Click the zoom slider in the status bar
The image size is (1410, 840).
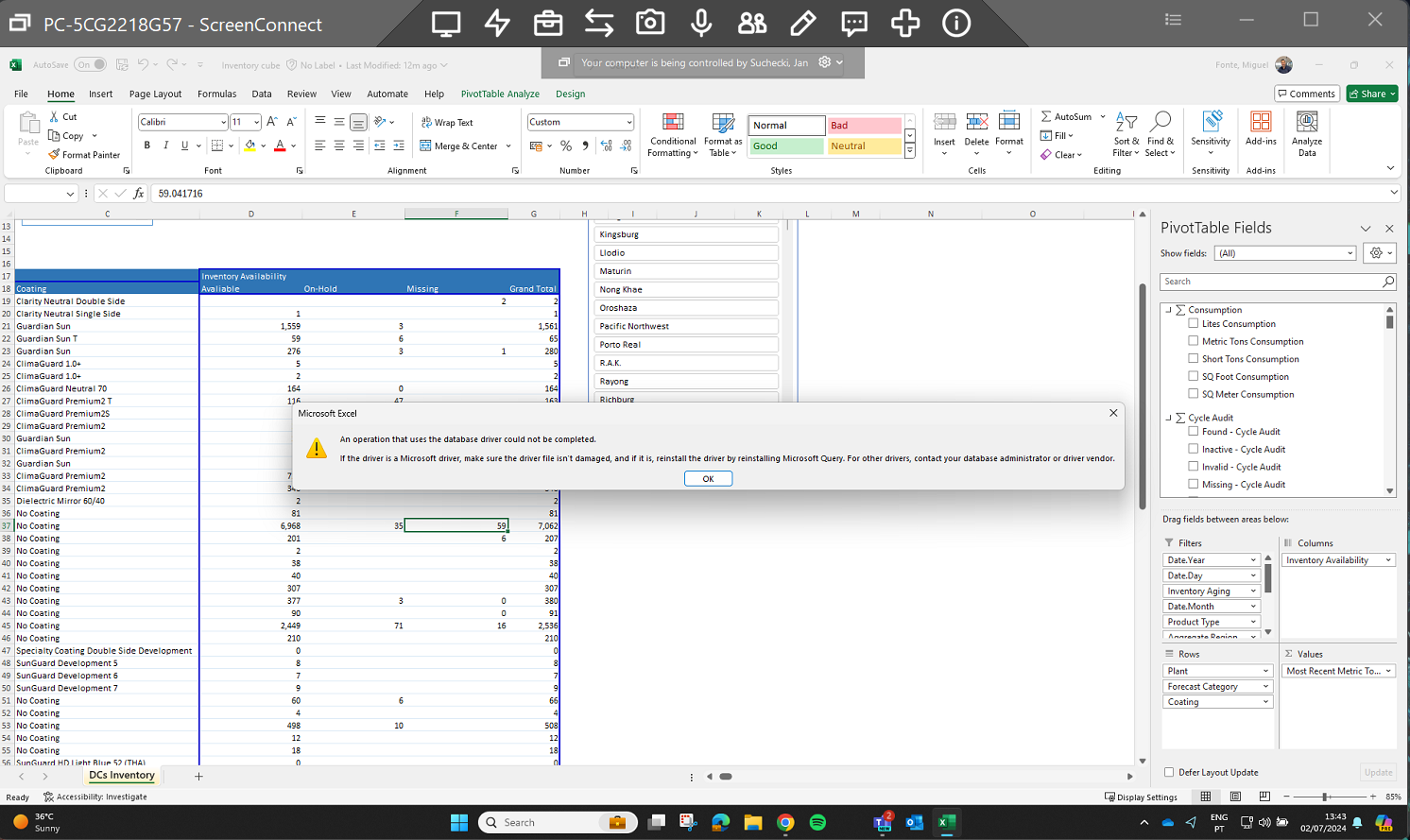click(x=1326, y=797)
